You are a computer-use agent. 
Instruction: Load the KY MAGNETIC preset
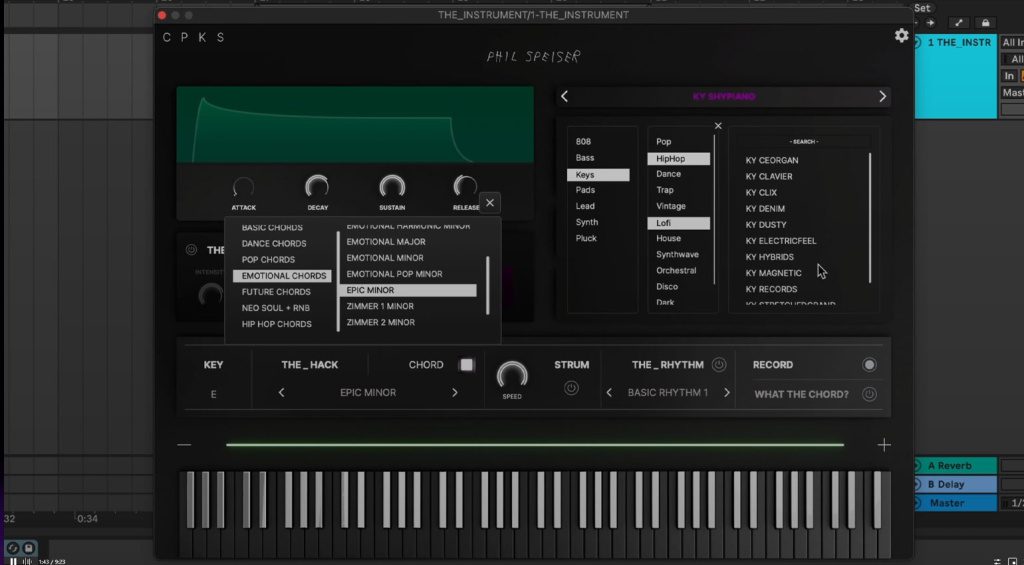(x=773, y=273)
